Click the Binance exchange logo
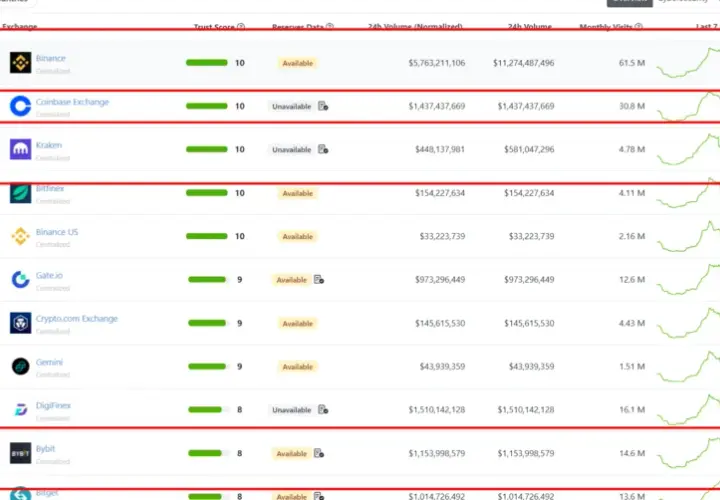 21,63
